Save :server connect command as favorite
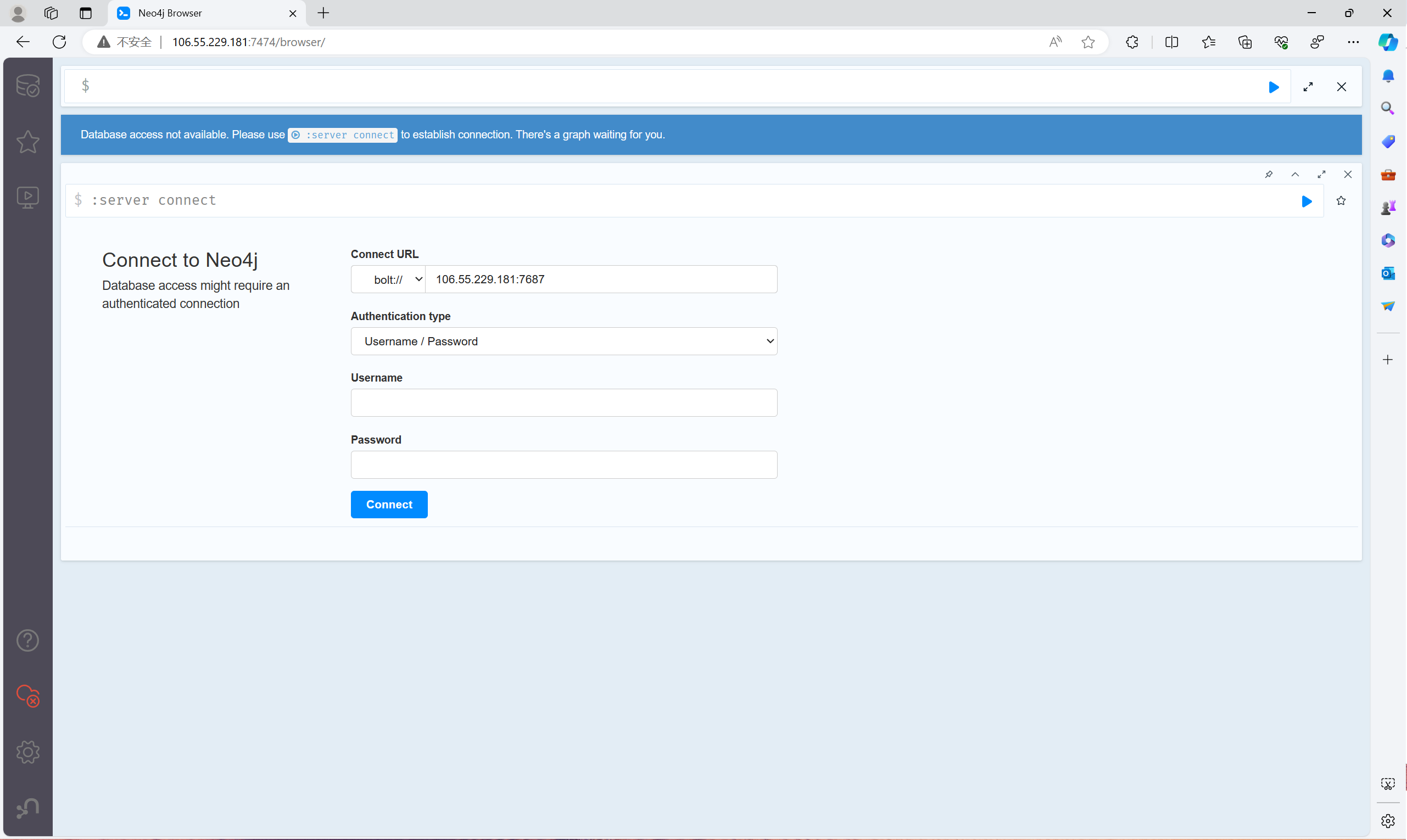1407x840 pixels. point(1341,201)
